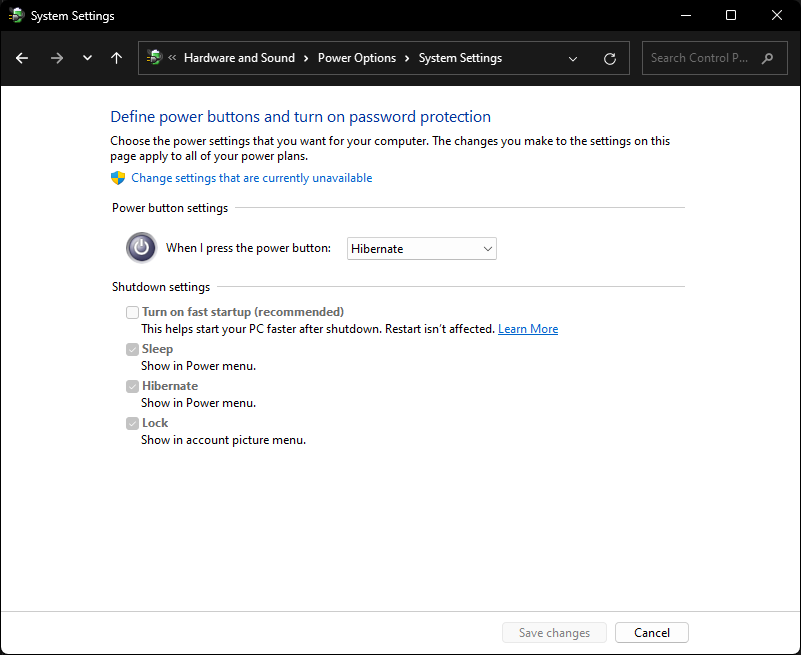Focus the Search Control Panel field
801x655 pixels.
[714, 58]
